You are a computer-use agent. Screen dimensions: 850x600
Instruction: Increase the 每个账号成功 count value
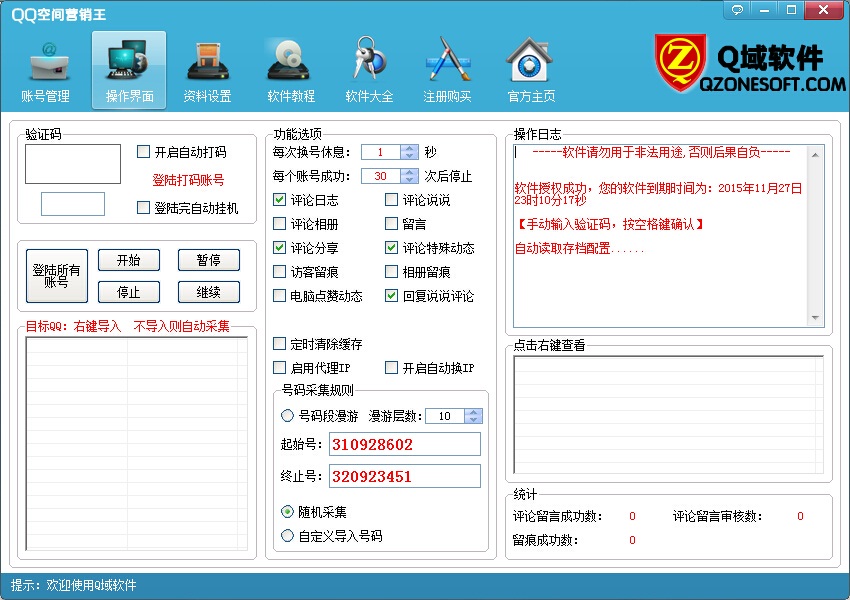pyautogui.click(x=409, y=172)
